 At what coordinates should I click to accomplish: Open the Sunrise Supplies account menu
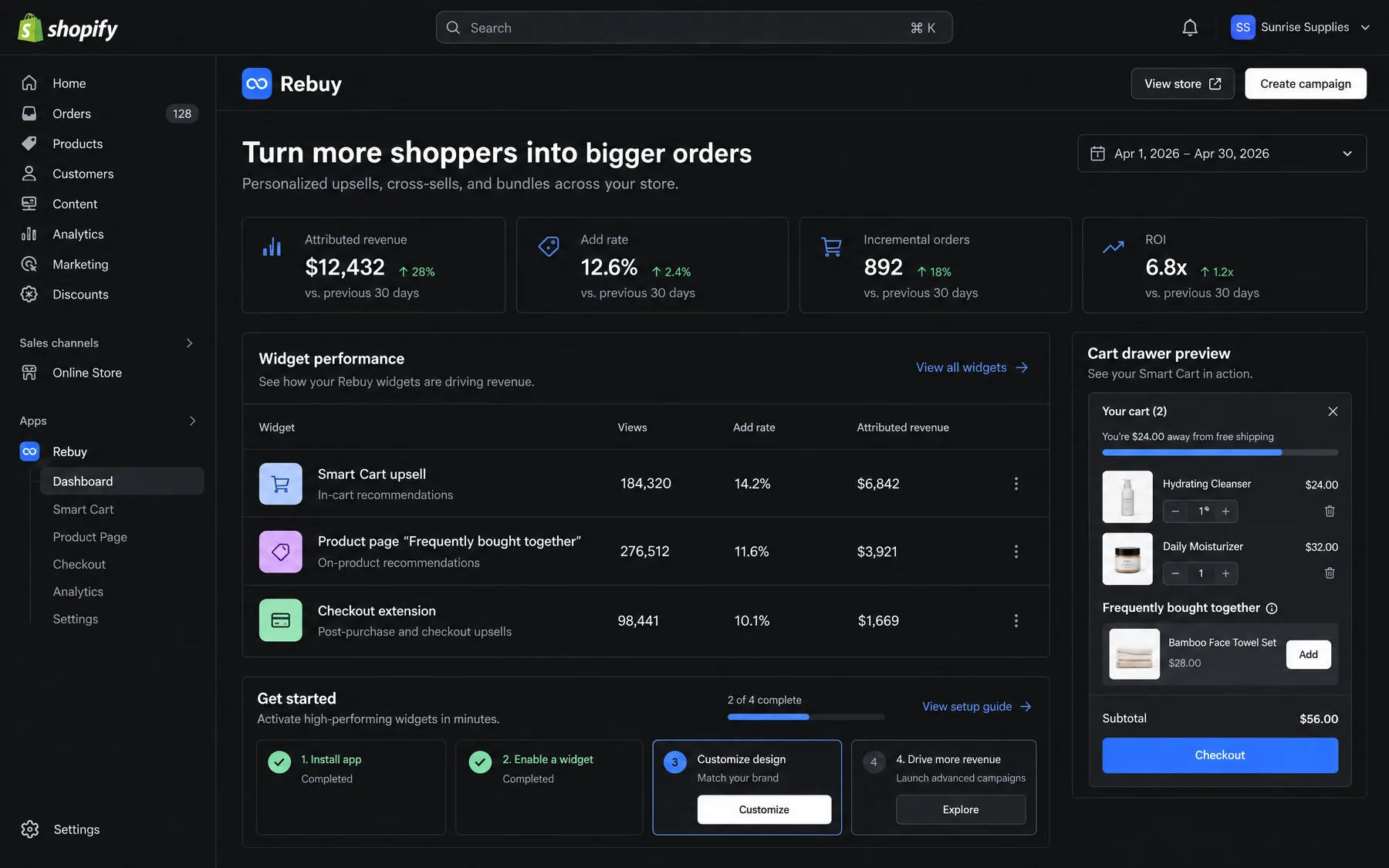(1300, 27)
